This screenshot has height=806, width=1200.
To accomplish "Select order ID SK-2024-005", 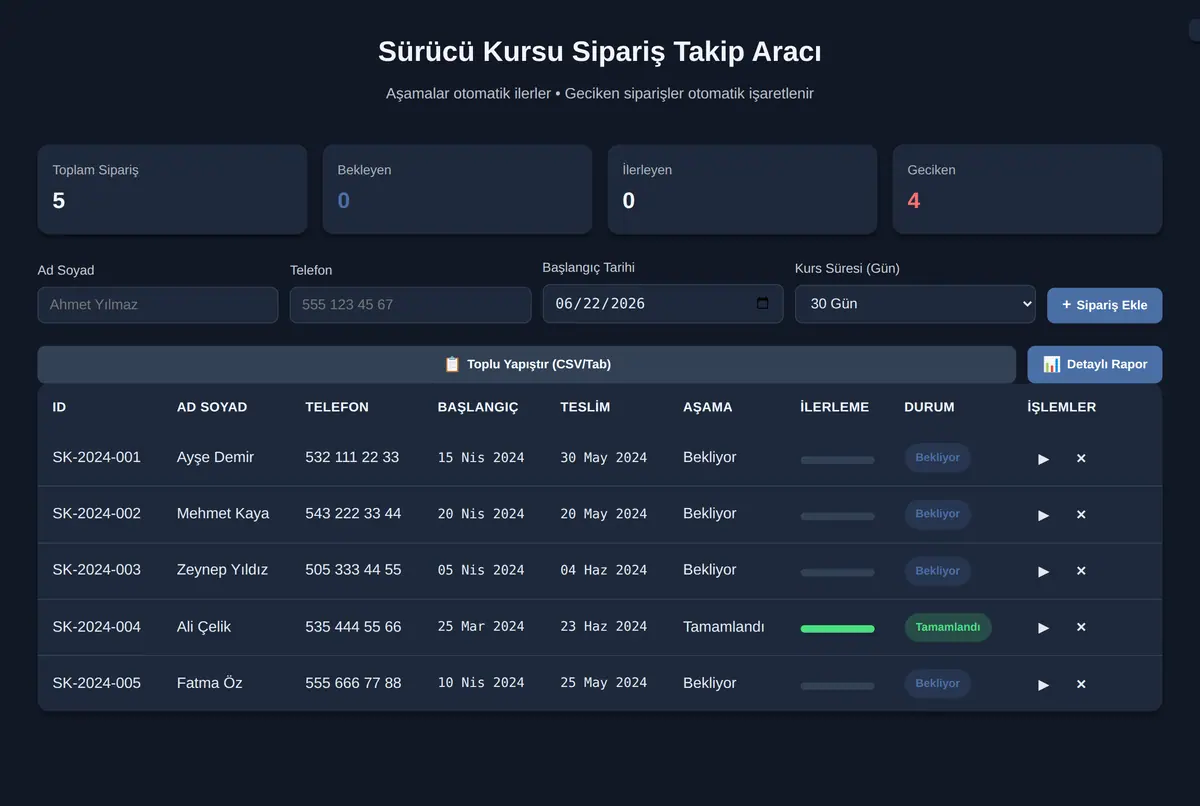I will click(97, 683).
